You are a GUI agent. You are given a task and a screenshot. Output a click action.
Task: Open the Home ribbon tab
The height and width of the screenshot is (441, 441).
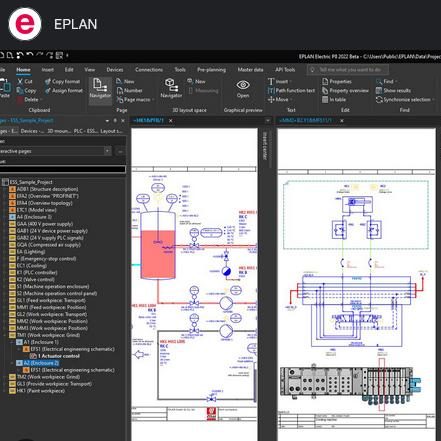point(23,70)
